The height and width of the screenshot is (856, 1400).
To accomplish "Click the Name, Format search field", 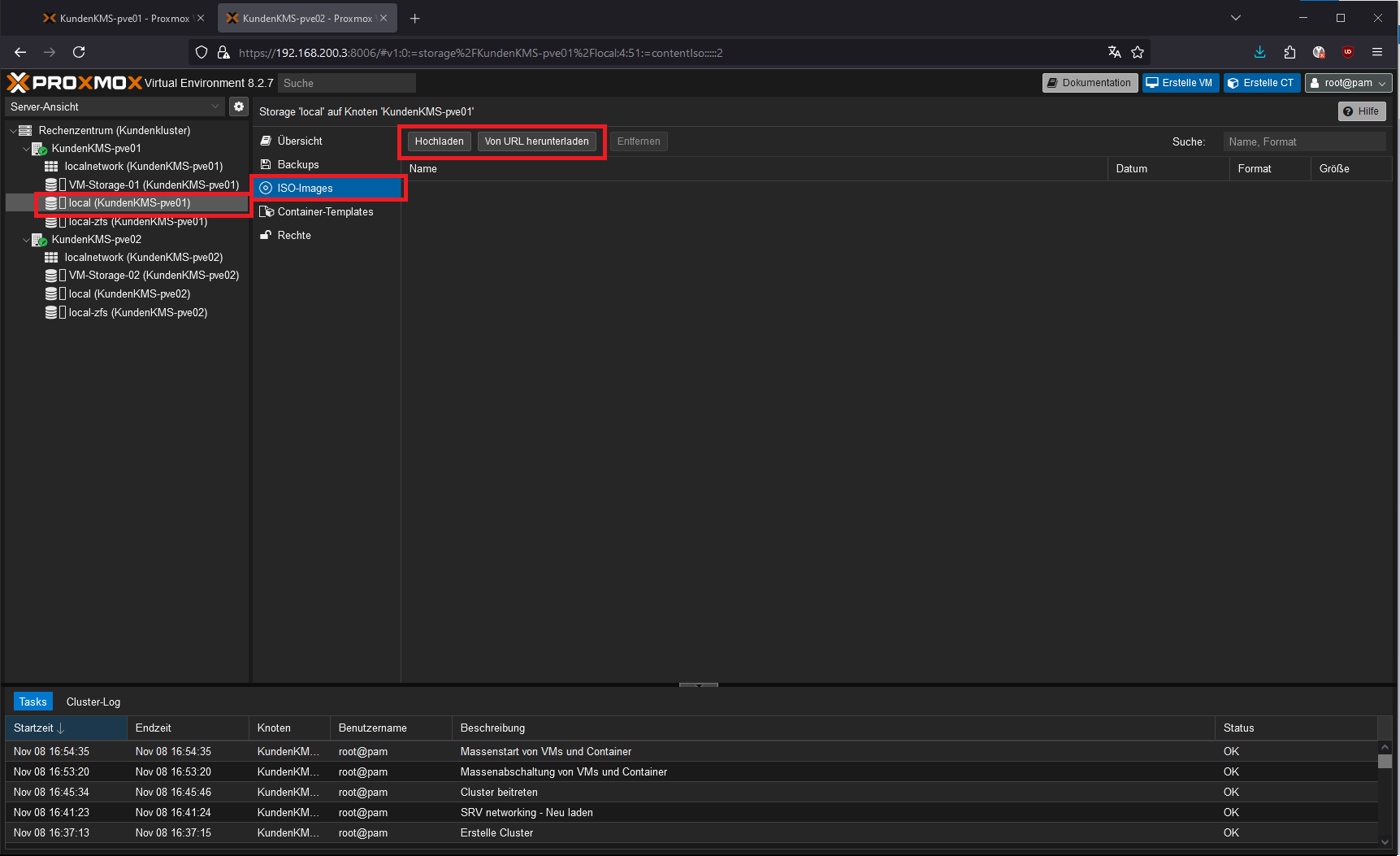I will click(1303, 141).
